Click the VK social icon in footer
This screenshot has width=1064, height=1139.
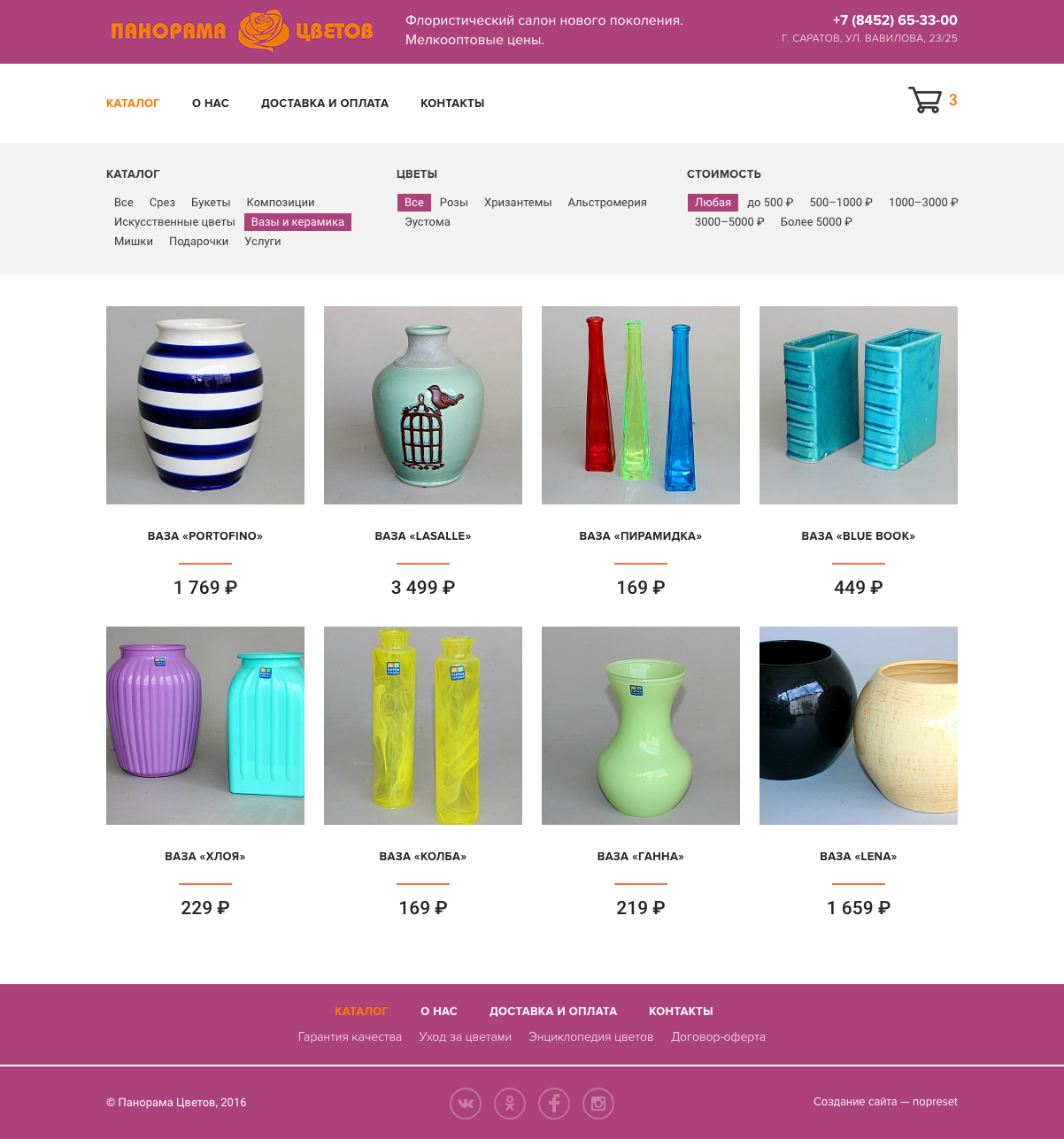tap(466, 1104)
